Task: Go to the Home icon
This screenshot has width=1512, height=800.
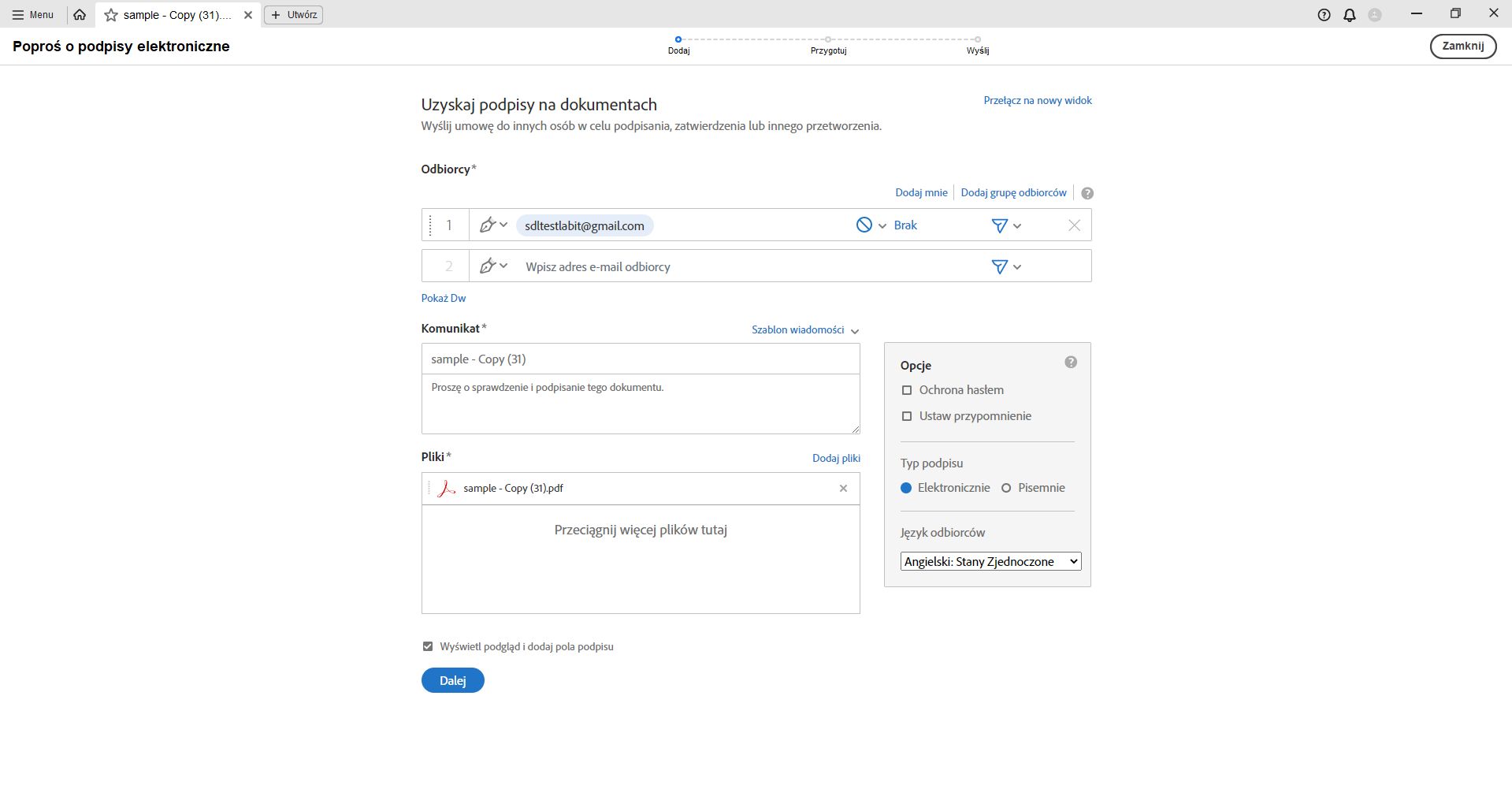Action: (80, 15)
